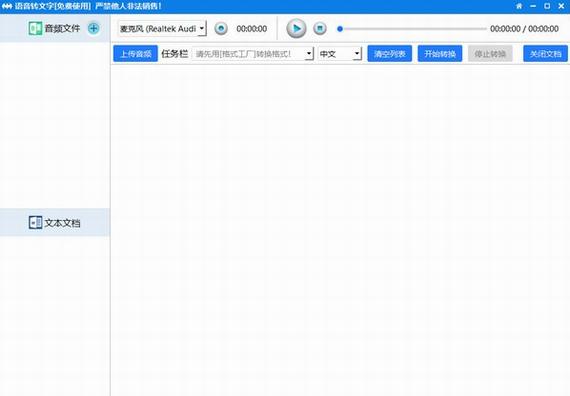This screenshot has height=396, width=570.
Task: Open the 中文 language dropdown
Action: (340, 54)
